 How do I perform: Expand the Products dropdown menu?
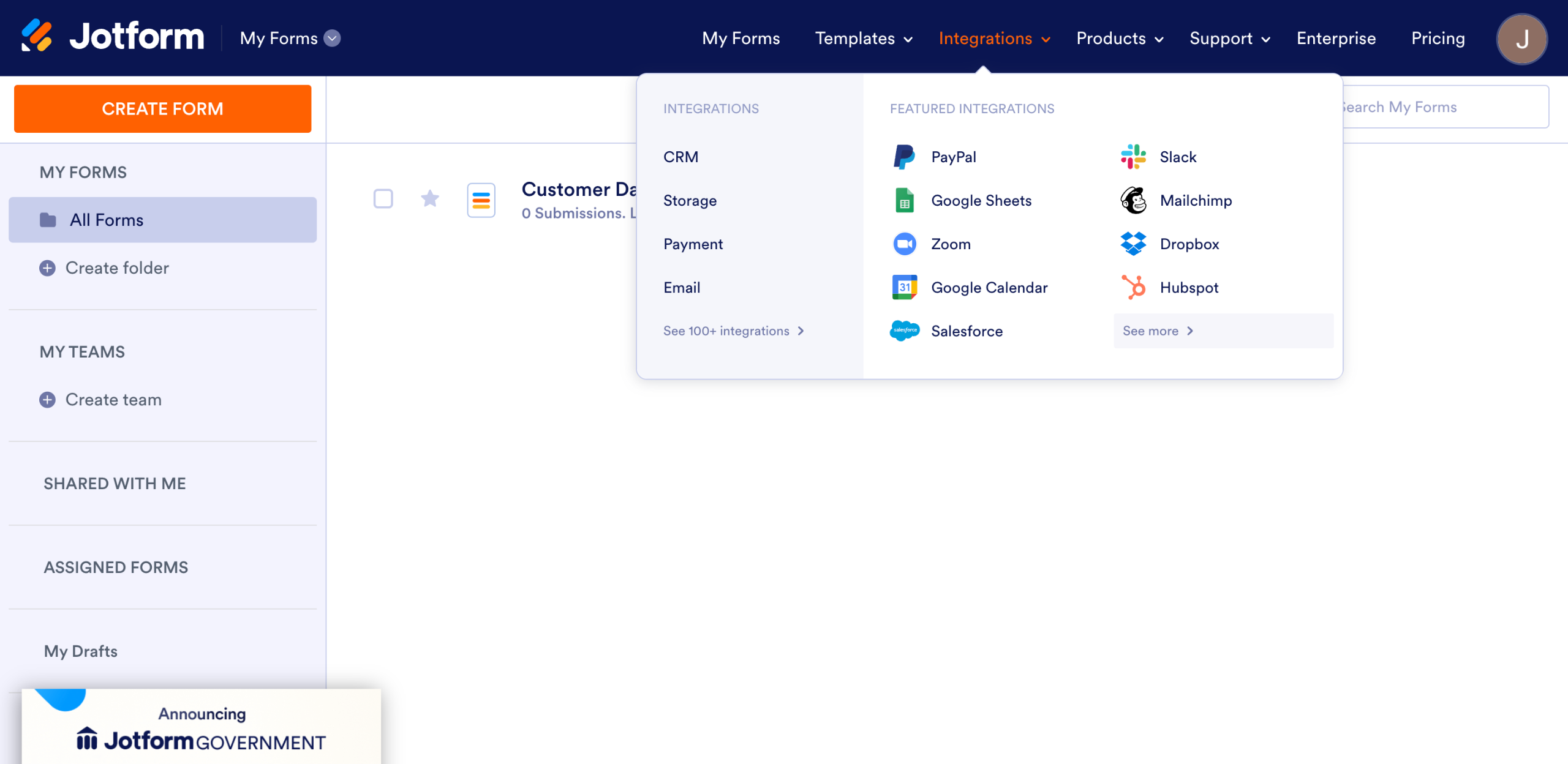tap(1120, 39)
